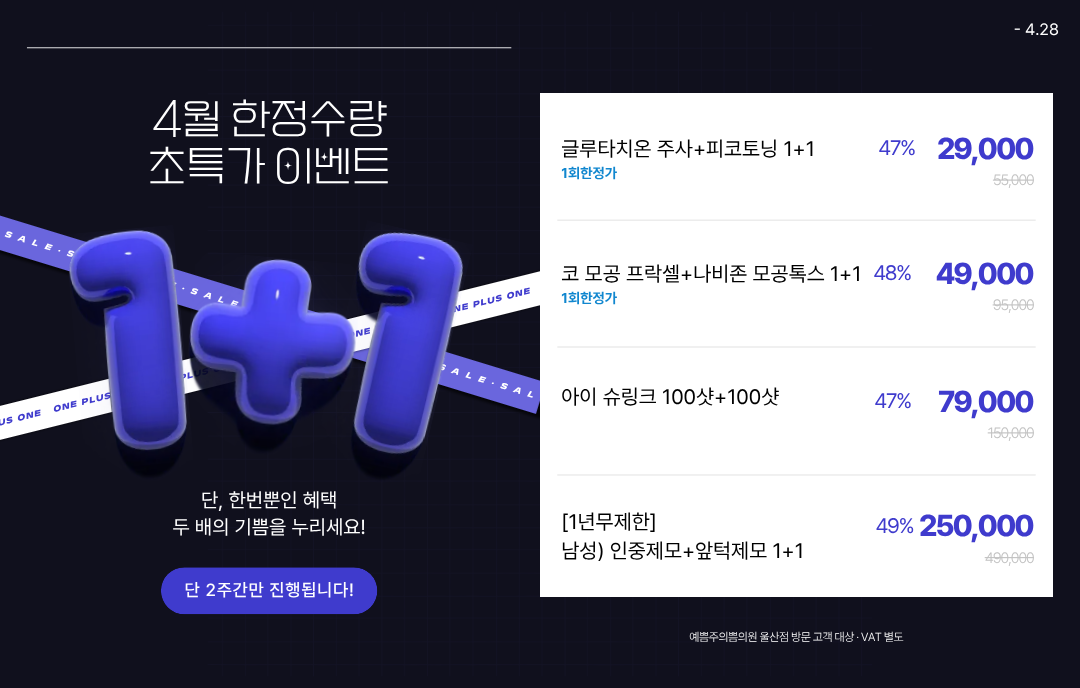
Task: Click the 49,000 sale price
Action: (x=984, y=274)
